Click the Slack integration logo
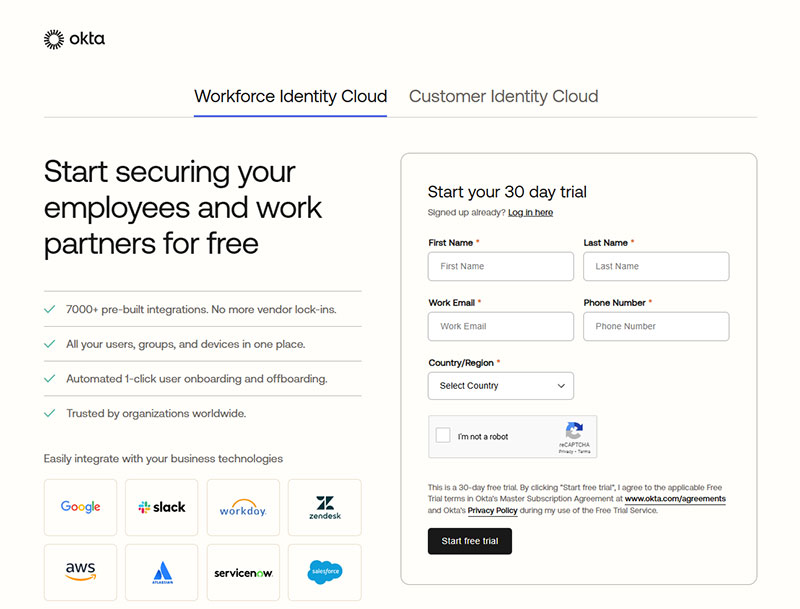Screen dimensions: 800x609 pyautogui.click(x=162, y=507)
